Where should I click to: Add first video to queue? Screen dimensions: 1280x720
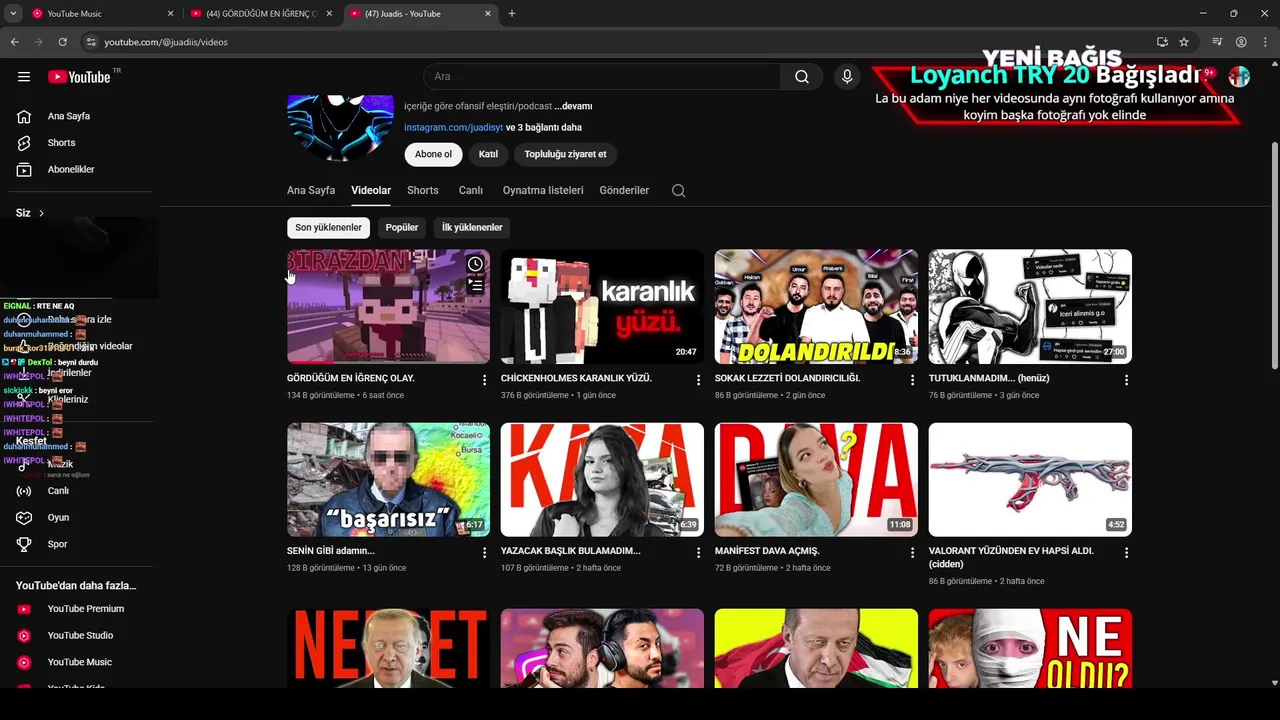475,286
